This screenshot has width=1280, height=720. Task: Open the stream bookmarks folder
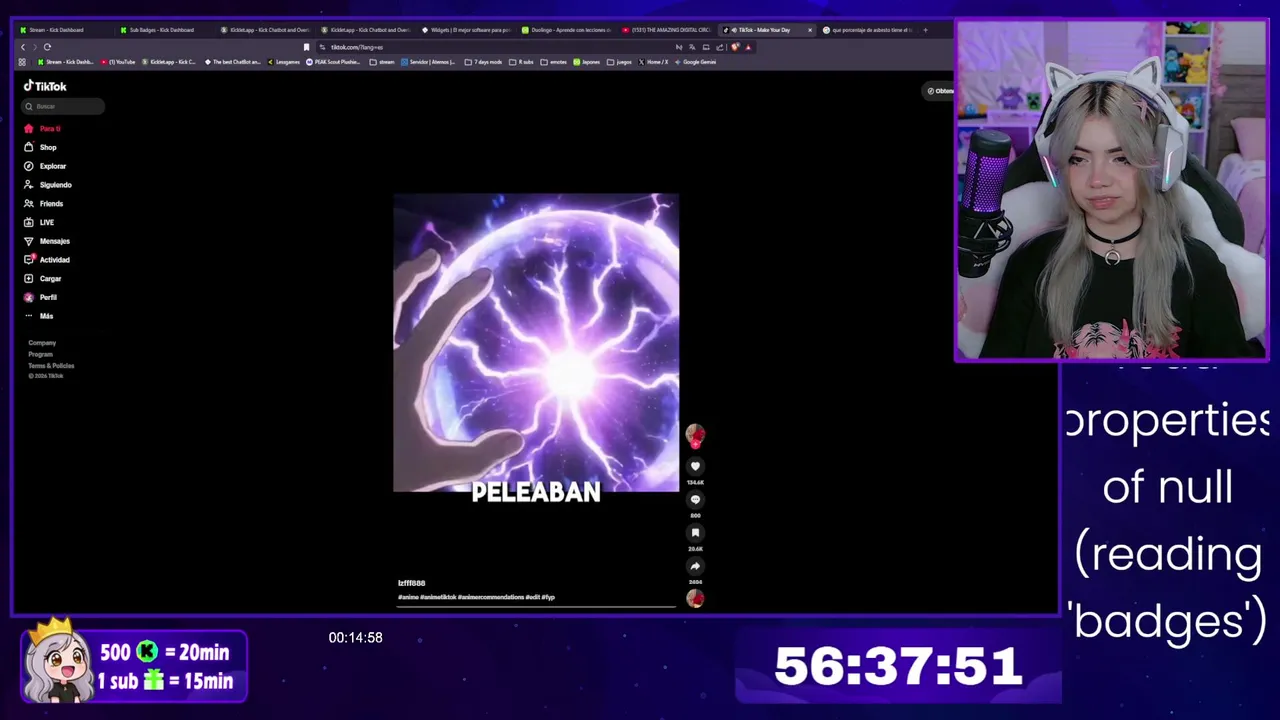click(382, 62)
